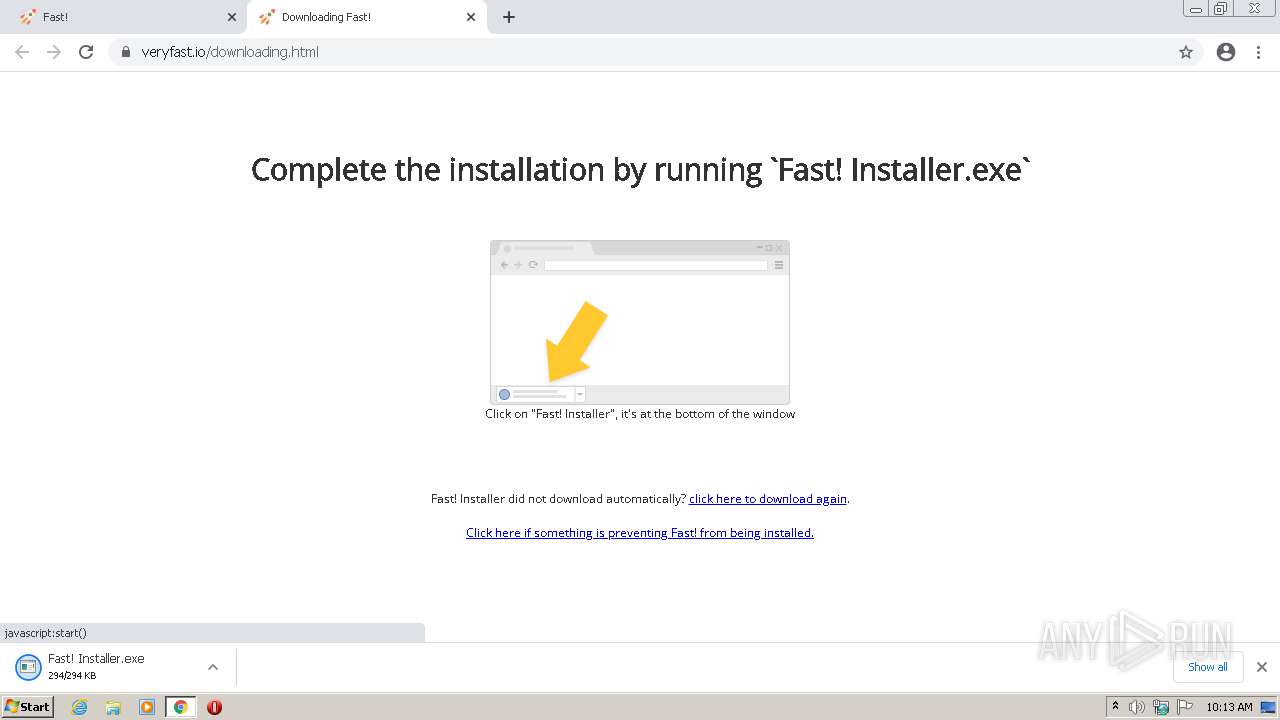Select the 'Complete the installation' heading text
The width and height of the screenshot is (1280, 720).
[640, 170]
